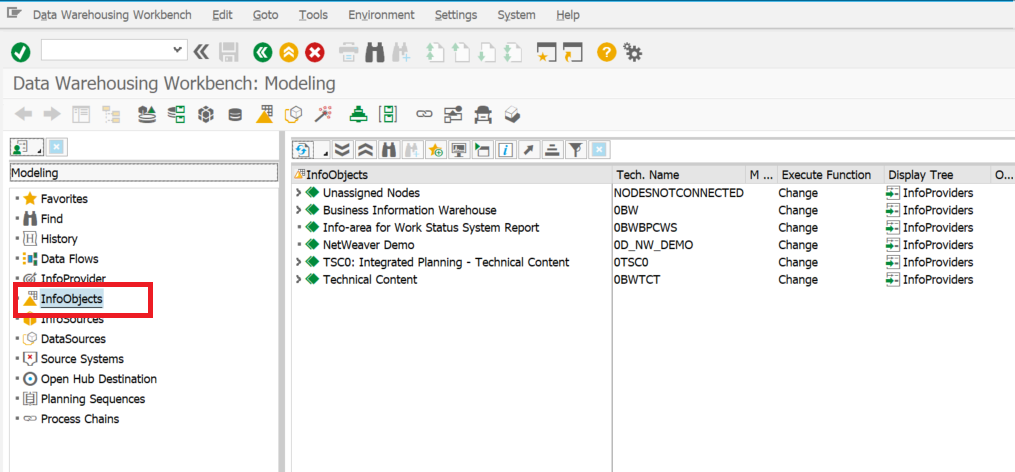Select Process Chains in the Modeling list

pyautogui.click(x=79, y=419)
